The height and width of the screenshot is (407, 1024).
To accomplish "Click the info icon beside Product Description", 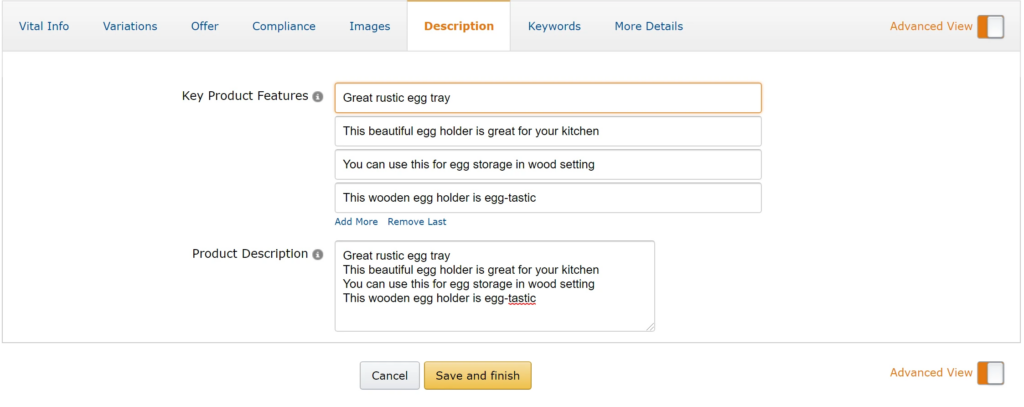I will point(318,255).
